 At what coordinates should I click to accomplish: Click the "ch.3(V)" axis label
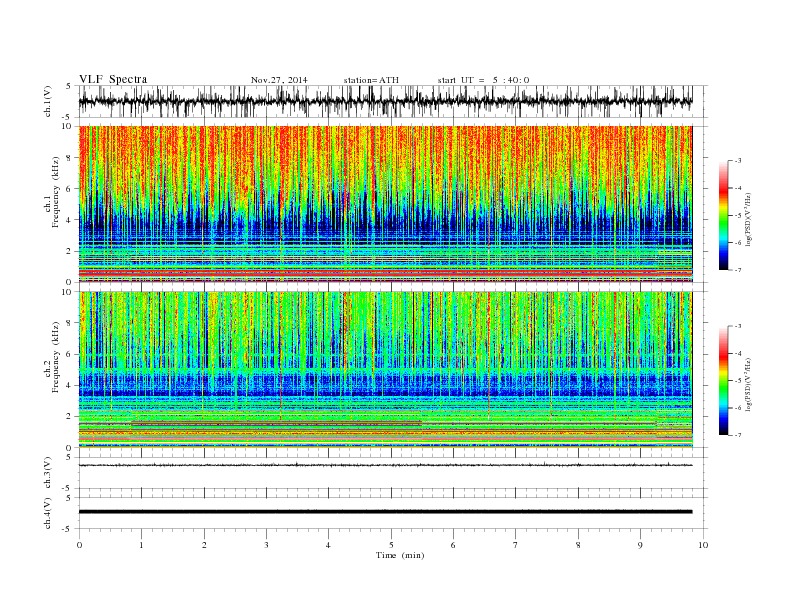click(48, 473)
